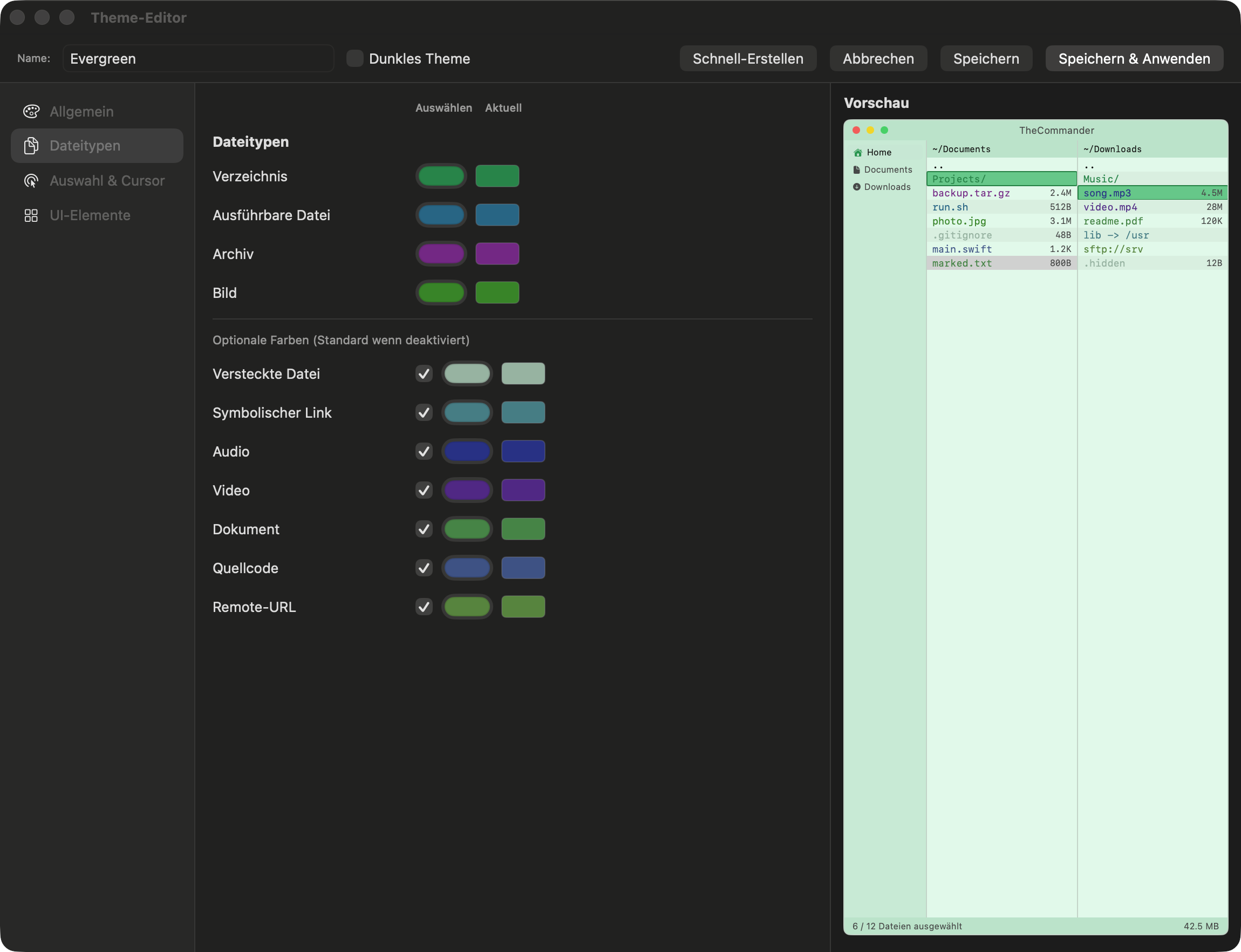Cancel editing with Abbrechen
Image resolution: width=1241 pixels, height=952 pixels.
[878, 58]
